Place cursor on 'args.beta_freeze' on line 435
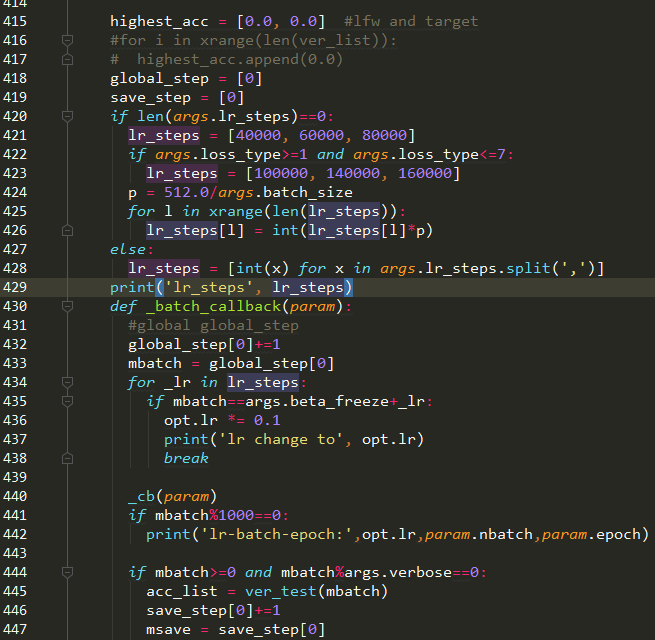 (317, 401)
